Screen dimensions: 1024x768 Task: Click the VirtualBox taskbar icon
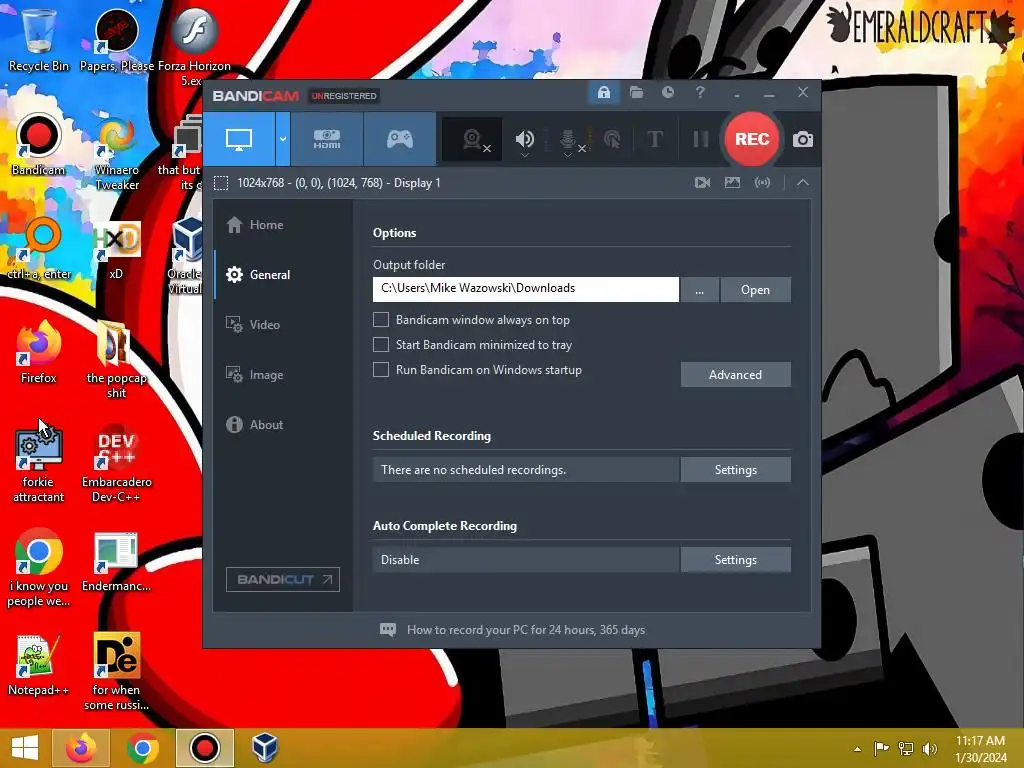pyautogui.click(x=265, y=748)
